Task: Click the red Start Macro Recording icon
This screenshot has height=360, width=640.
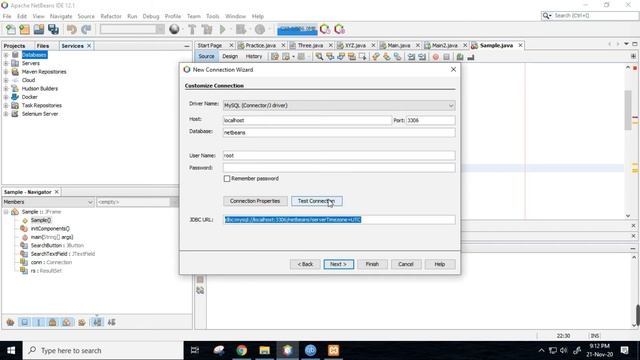Action: point(436,57)
